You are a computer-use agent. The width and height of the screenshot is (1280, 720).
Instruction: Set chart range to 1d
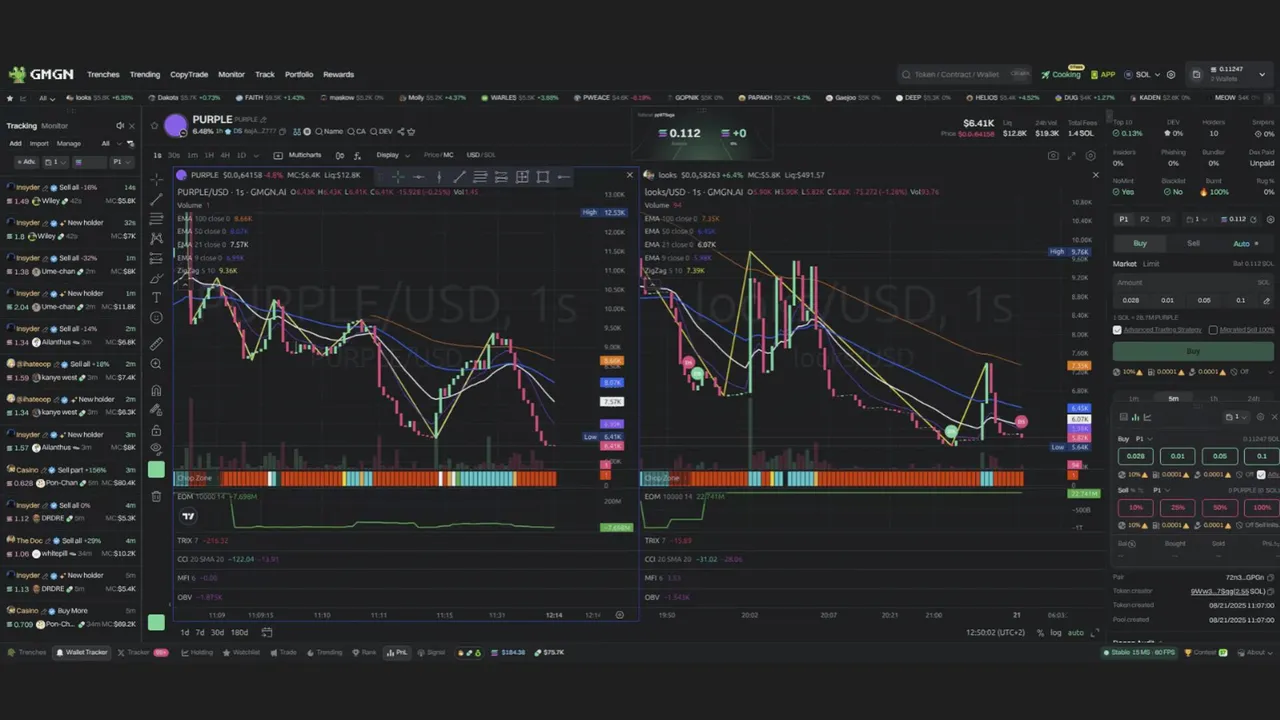point(184,632)
